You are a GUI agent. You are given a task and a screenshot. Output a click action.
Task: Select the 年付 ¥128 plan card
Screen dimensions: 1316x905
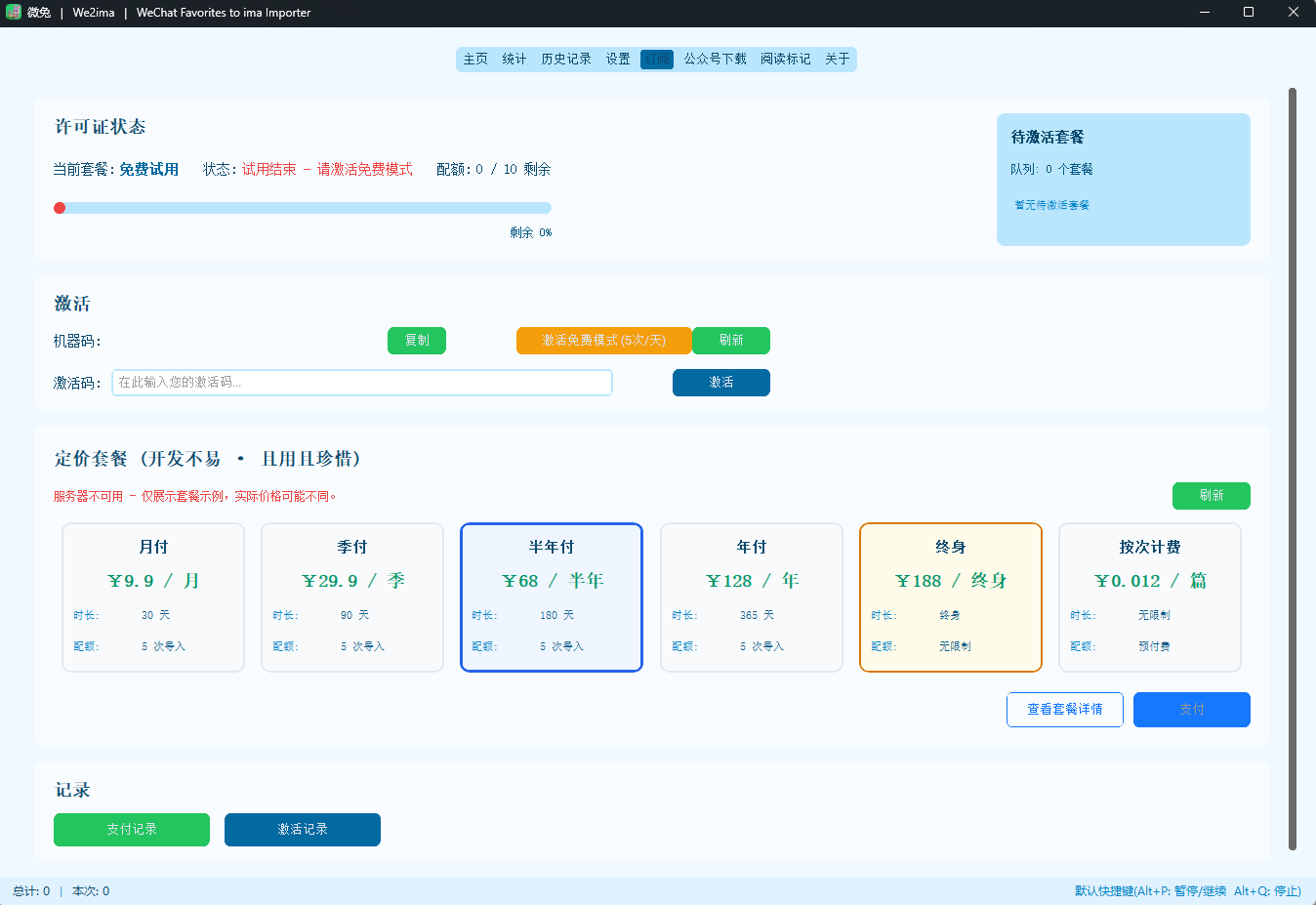click(752, 597)
